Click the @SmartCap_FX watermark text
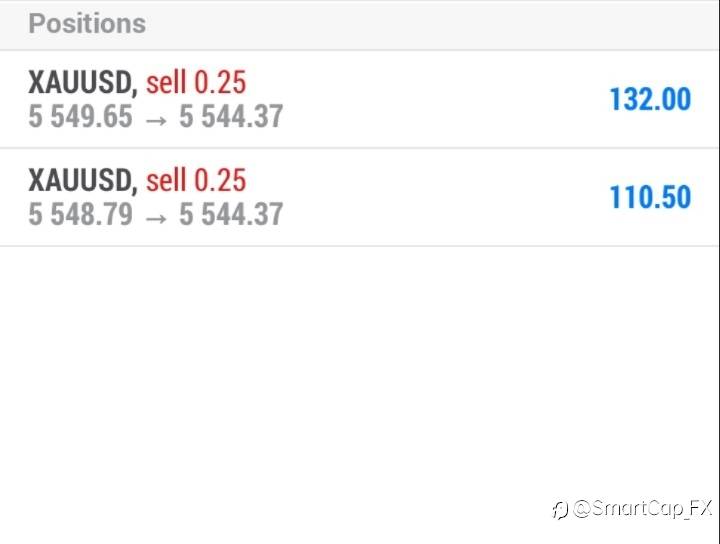The width and height of the screenshot is (720, 544). (x=643, y=509)
